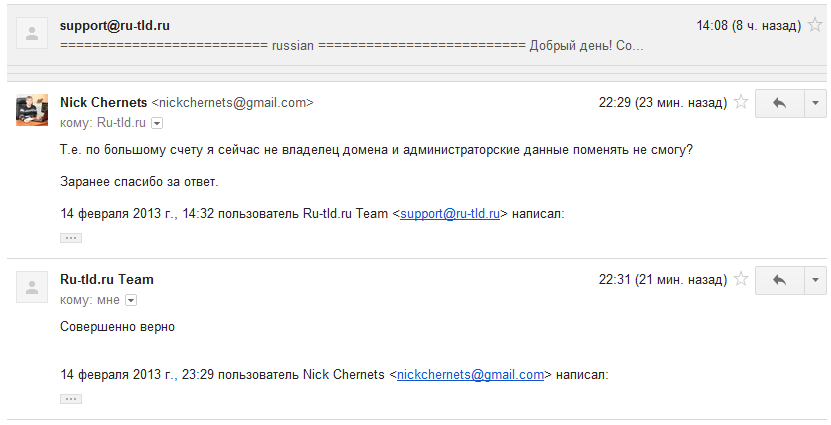831x425 pixels.
Task: Expand quoted text in Nick Chernets' message
Action: [71, 238]
